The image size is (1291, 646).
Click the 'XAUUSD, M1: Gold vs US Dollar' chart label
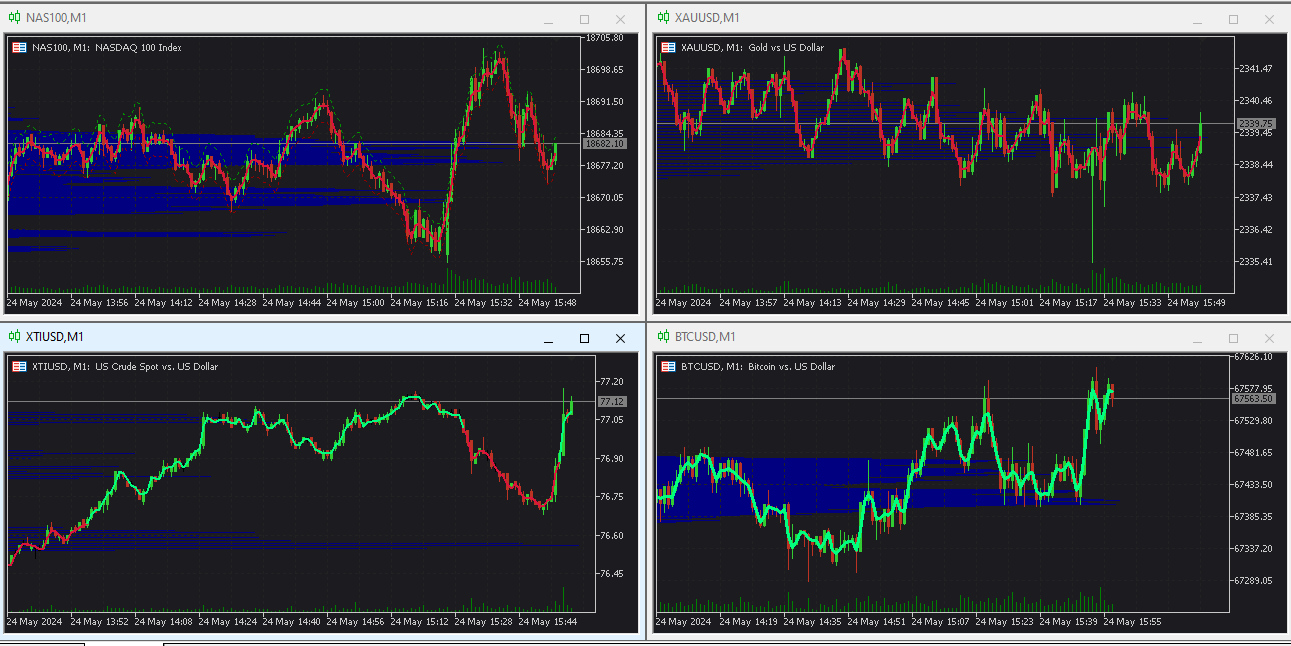click(x=752, y=47)
